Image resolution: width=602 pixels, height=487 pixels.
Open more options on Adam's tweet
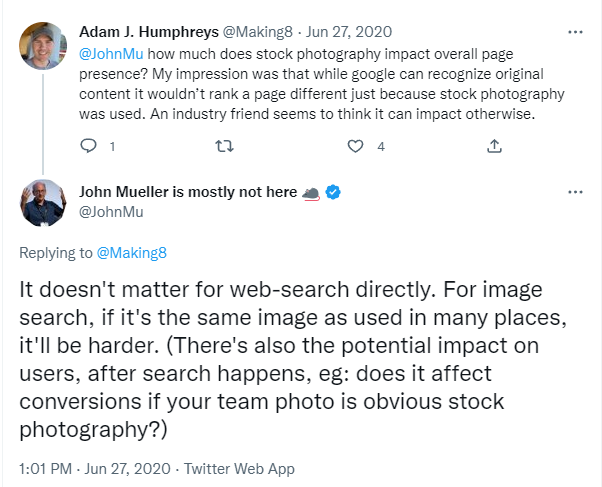(575, 31)
